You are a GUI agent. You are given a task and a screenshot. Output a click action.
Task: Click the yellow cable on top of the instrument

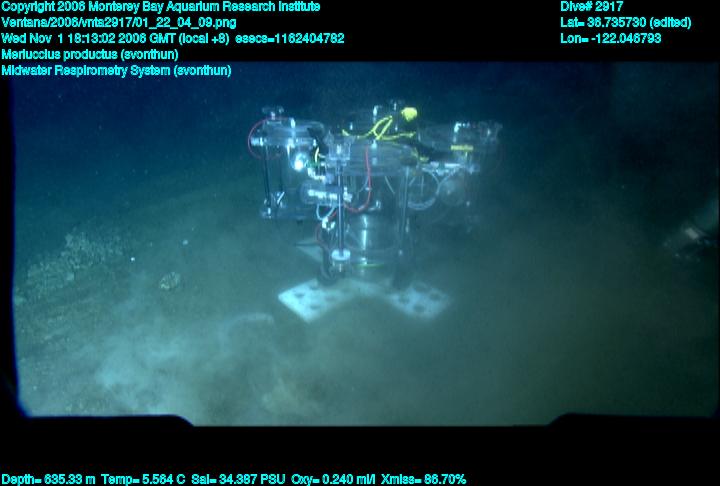[383, 126]
